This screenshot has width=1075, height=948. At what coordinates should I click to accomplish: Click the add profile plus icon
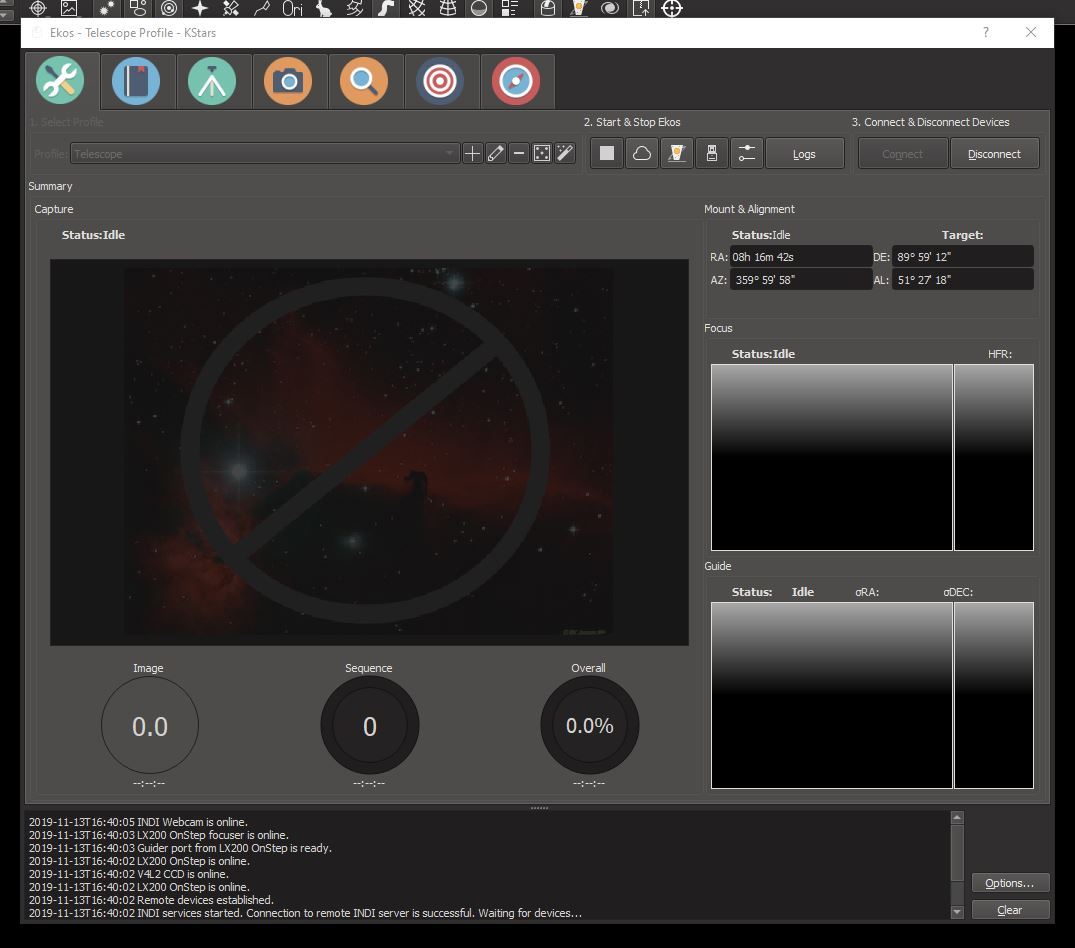pyautogui.click(x=472, y=154)
